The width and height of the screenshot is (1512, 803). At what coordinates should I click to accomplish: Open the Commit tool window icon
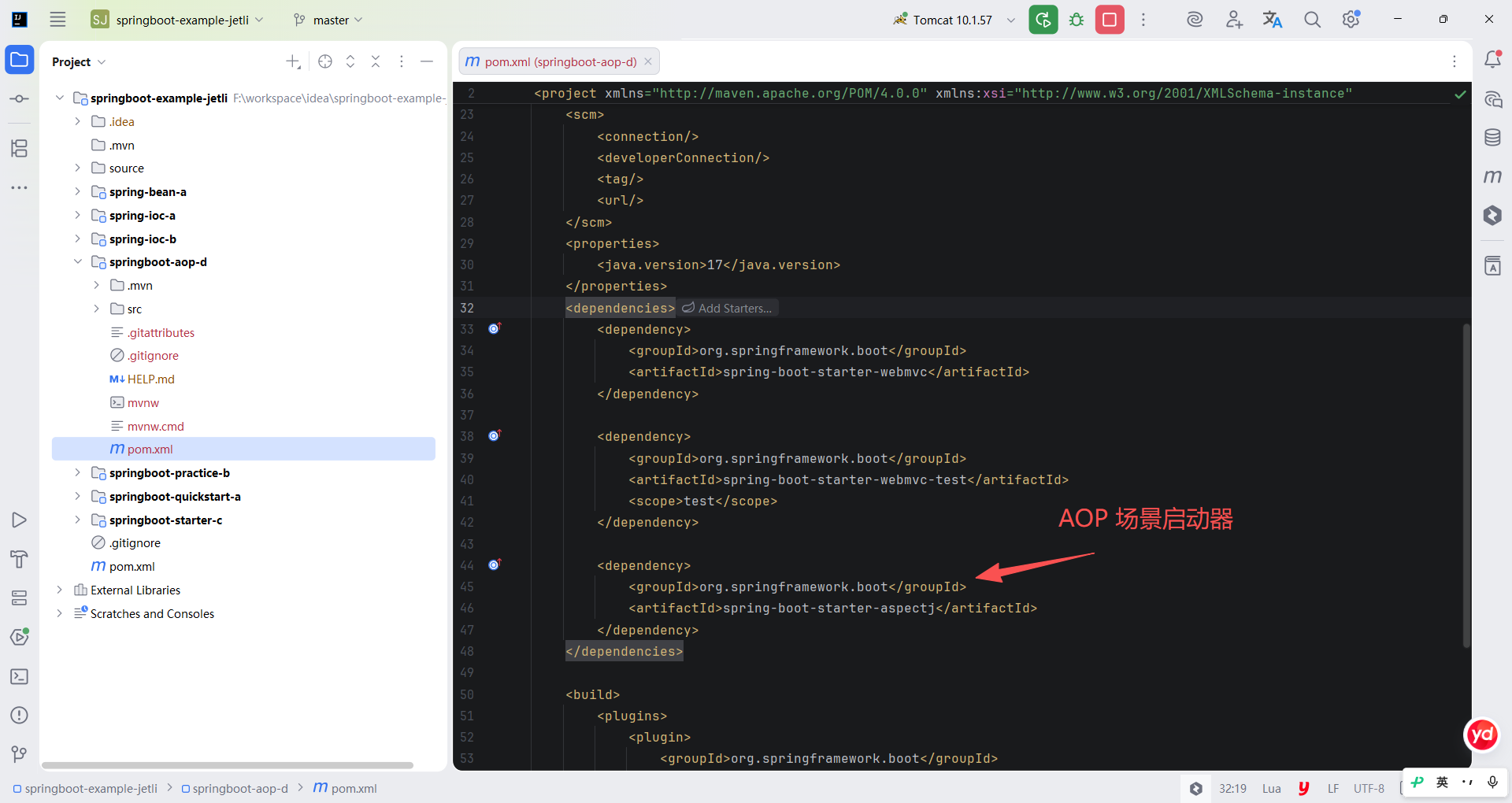[x=20, y=98]
